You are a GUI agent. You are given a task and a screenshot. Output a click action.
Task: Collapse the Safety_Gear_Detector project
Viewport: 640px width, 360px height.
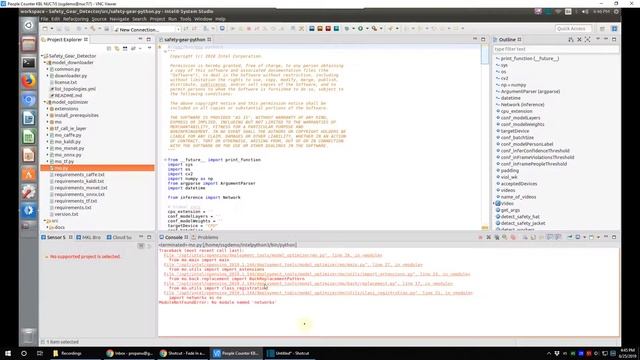pyautogui.click(x=42, y=56)
